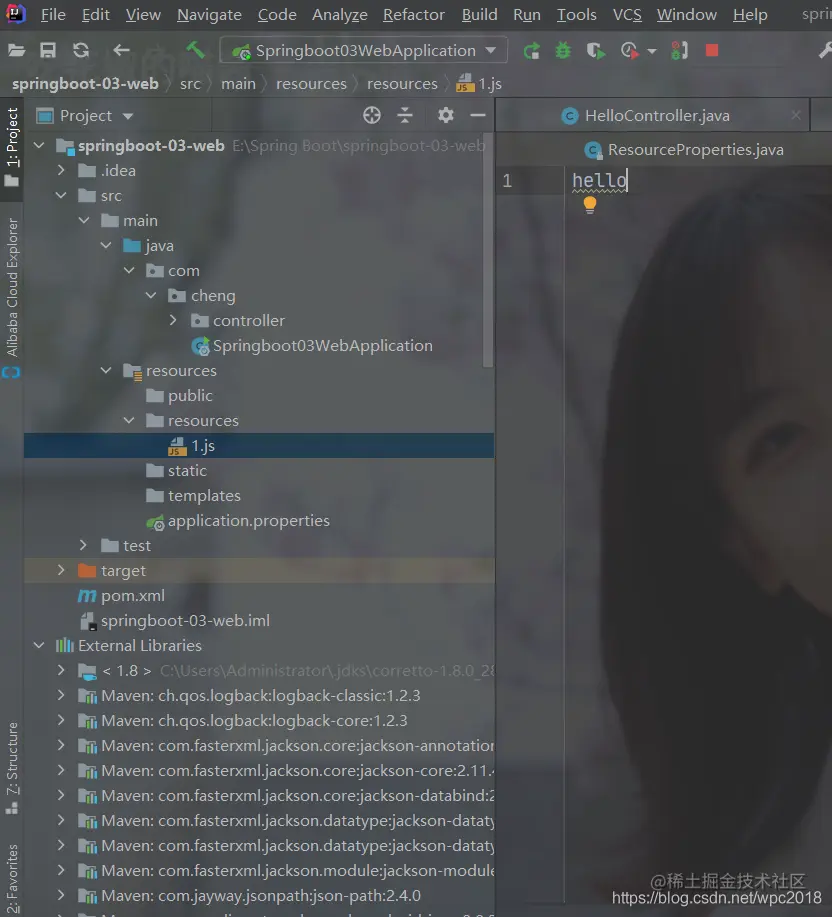Collapse the src folder
The width and height of the screenshot is (832, 917).
point(61,195)
